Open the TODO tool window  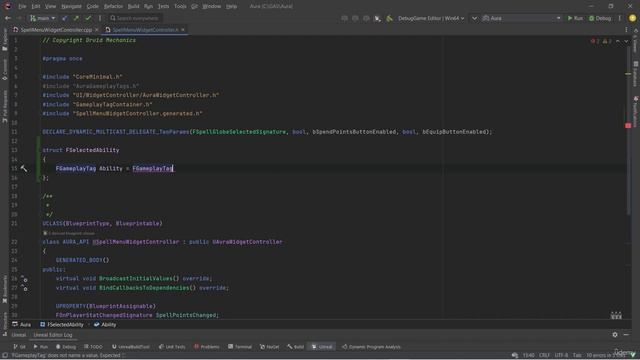point(93,347)
